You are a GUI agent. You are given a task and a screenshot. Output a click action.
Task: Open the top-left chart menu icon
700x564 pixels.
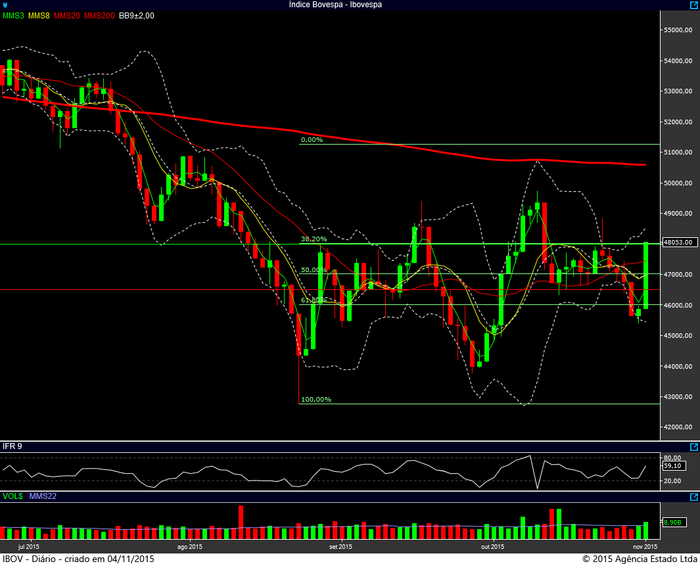coord(5,5)
